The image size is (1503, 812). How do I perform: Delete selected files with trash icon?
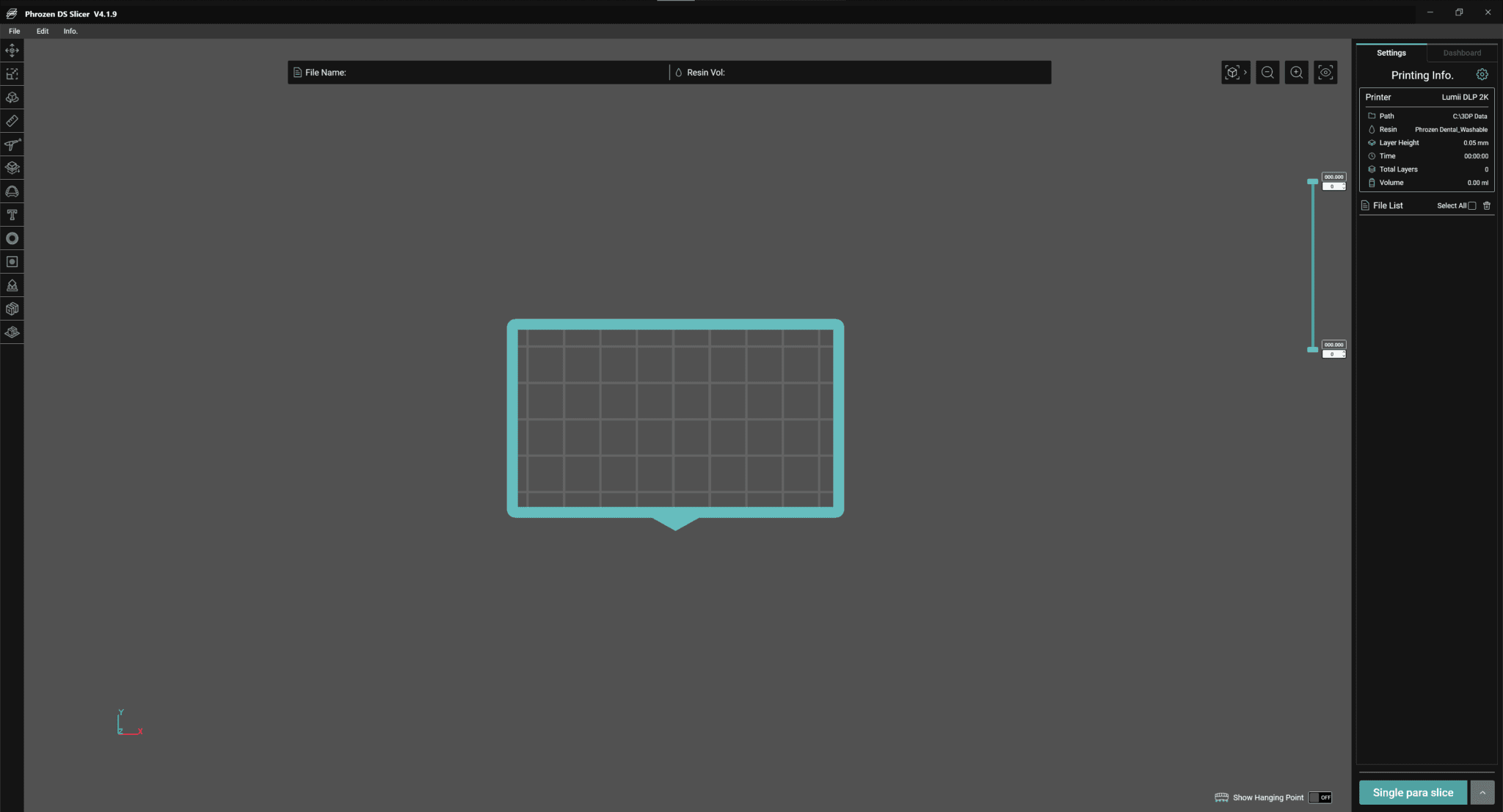1487,205
